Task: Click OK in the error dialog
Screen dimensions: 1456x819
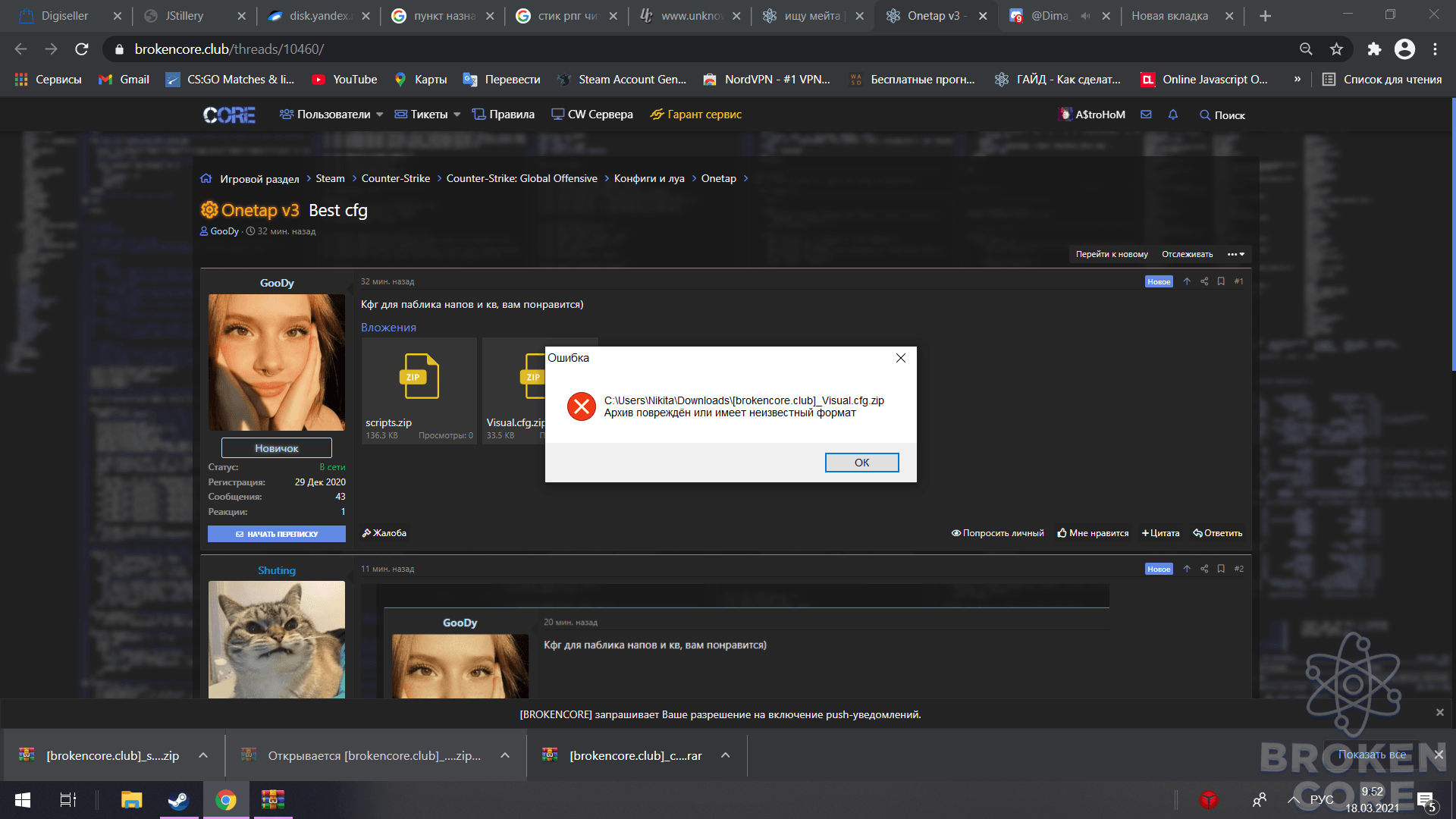Action: coord(861,463)
